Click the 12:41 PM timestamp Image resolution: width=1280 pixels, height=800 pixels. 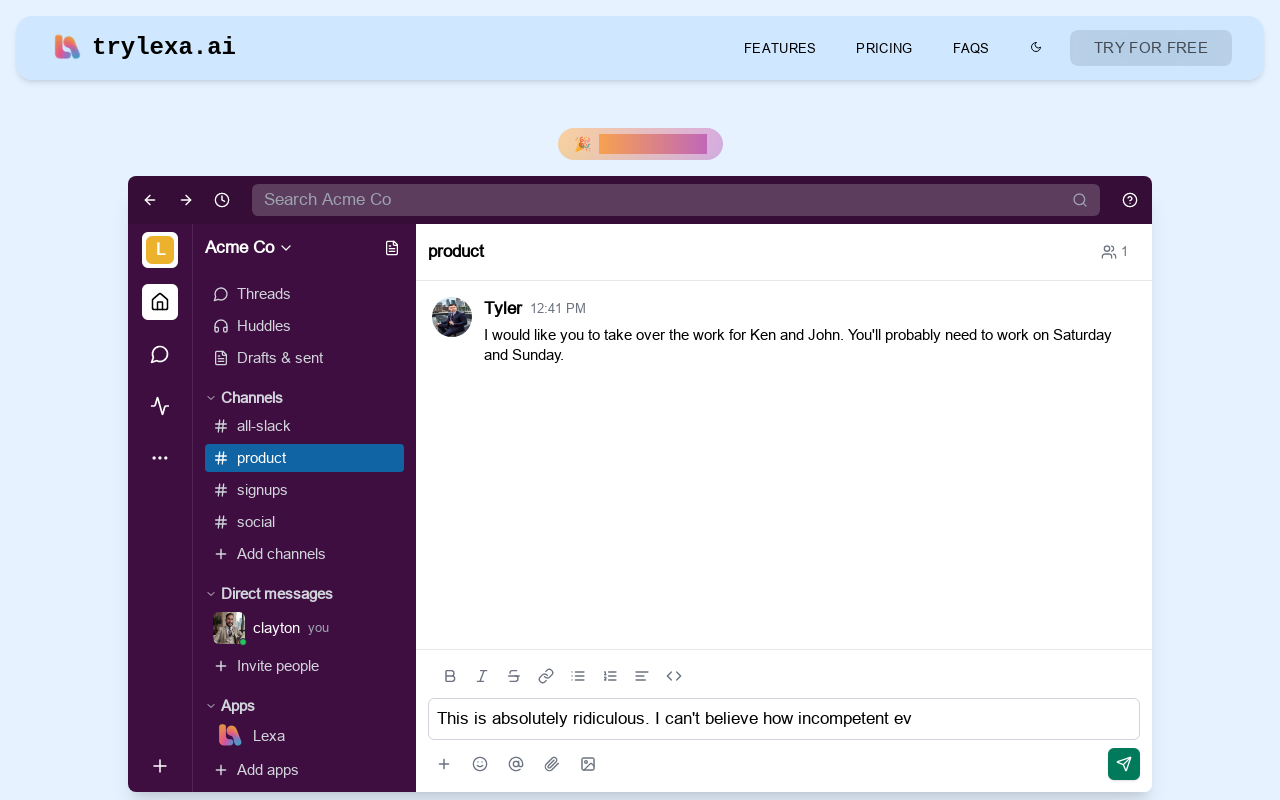point(558,309)
